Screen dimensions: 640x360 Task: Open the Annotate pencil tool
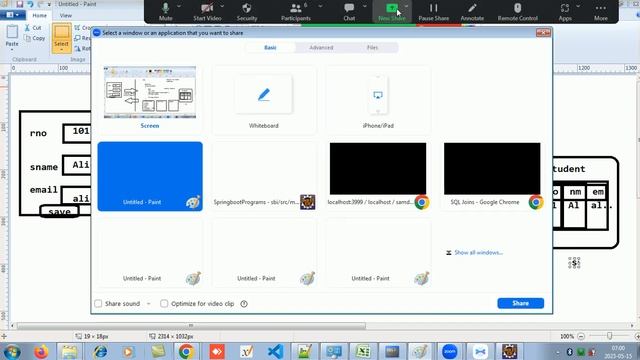point(472,11)
